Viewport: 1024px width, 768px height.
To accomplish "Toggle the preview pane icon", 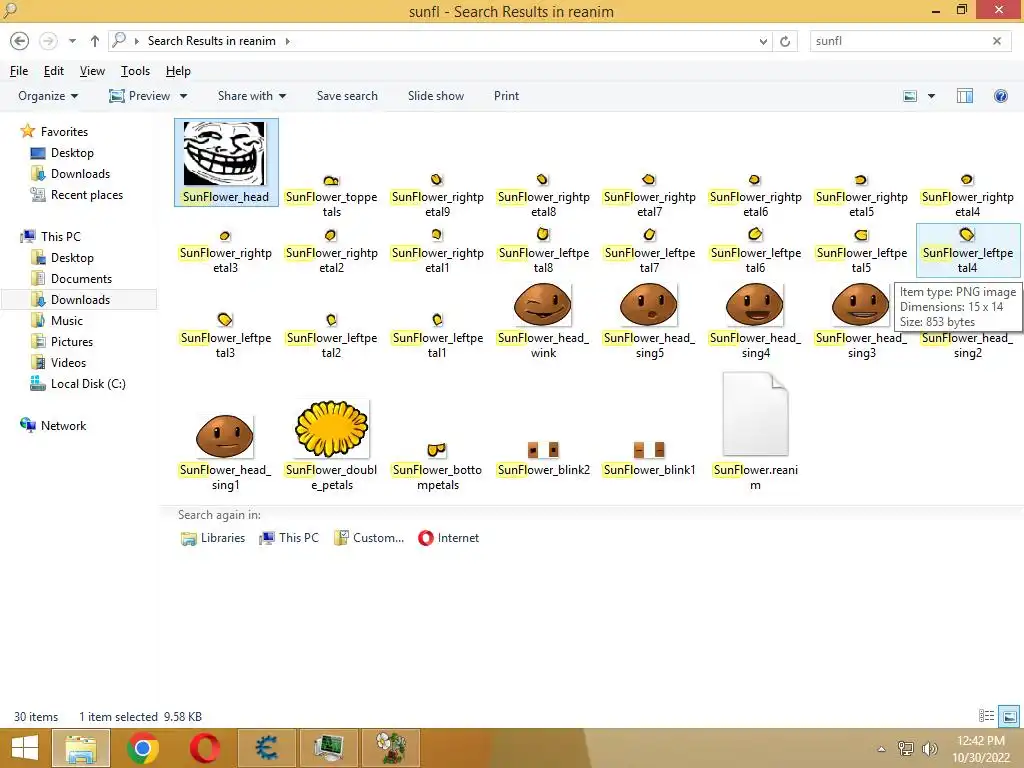I will click(965, 96).
